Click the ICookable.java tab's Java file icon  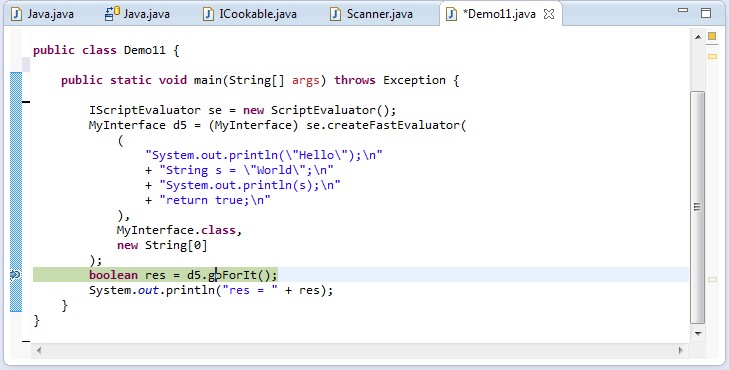(209, 14)
